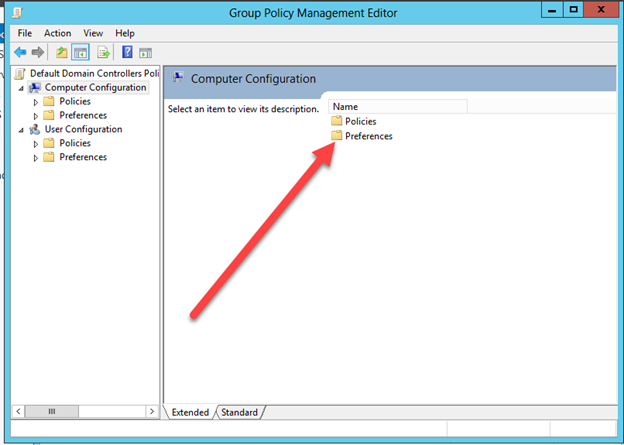
Task: Select the Preferences folder in the Name list
Action: tap(367, 136)
